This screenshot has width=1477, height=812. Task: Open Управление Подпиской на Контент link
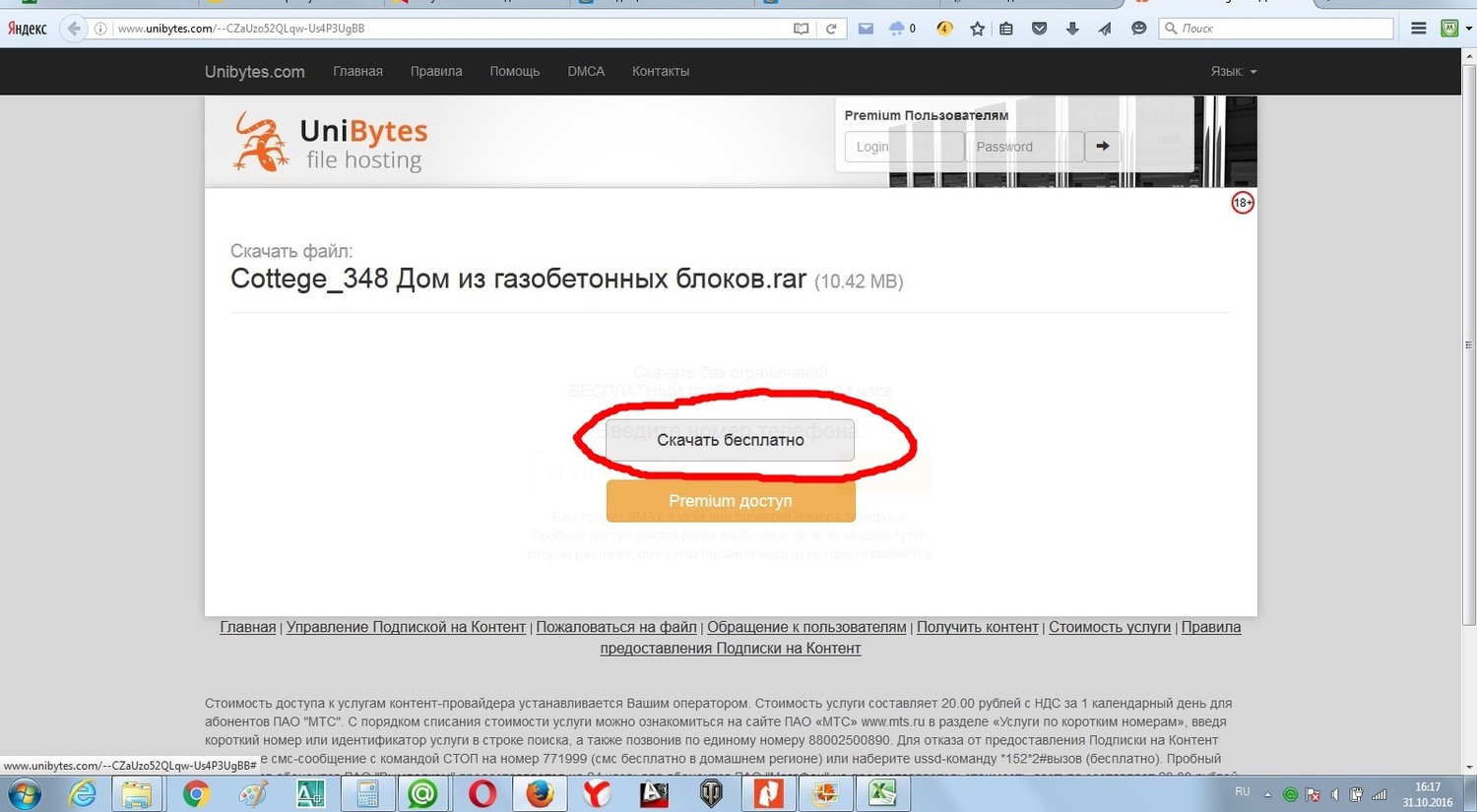pyautogui.click(x=406, y=627)
